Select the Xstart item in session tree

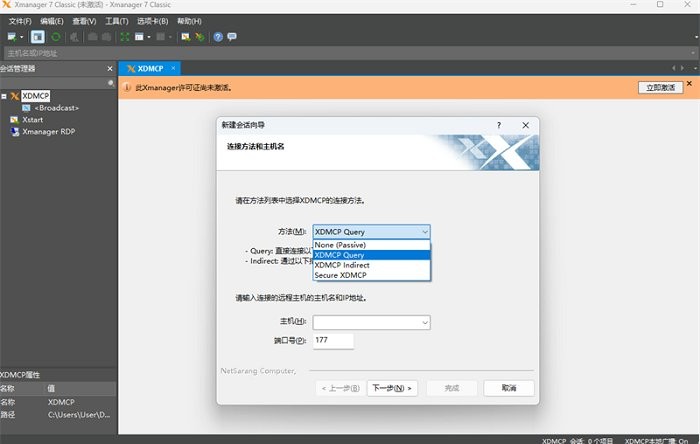tap(33, 119)
